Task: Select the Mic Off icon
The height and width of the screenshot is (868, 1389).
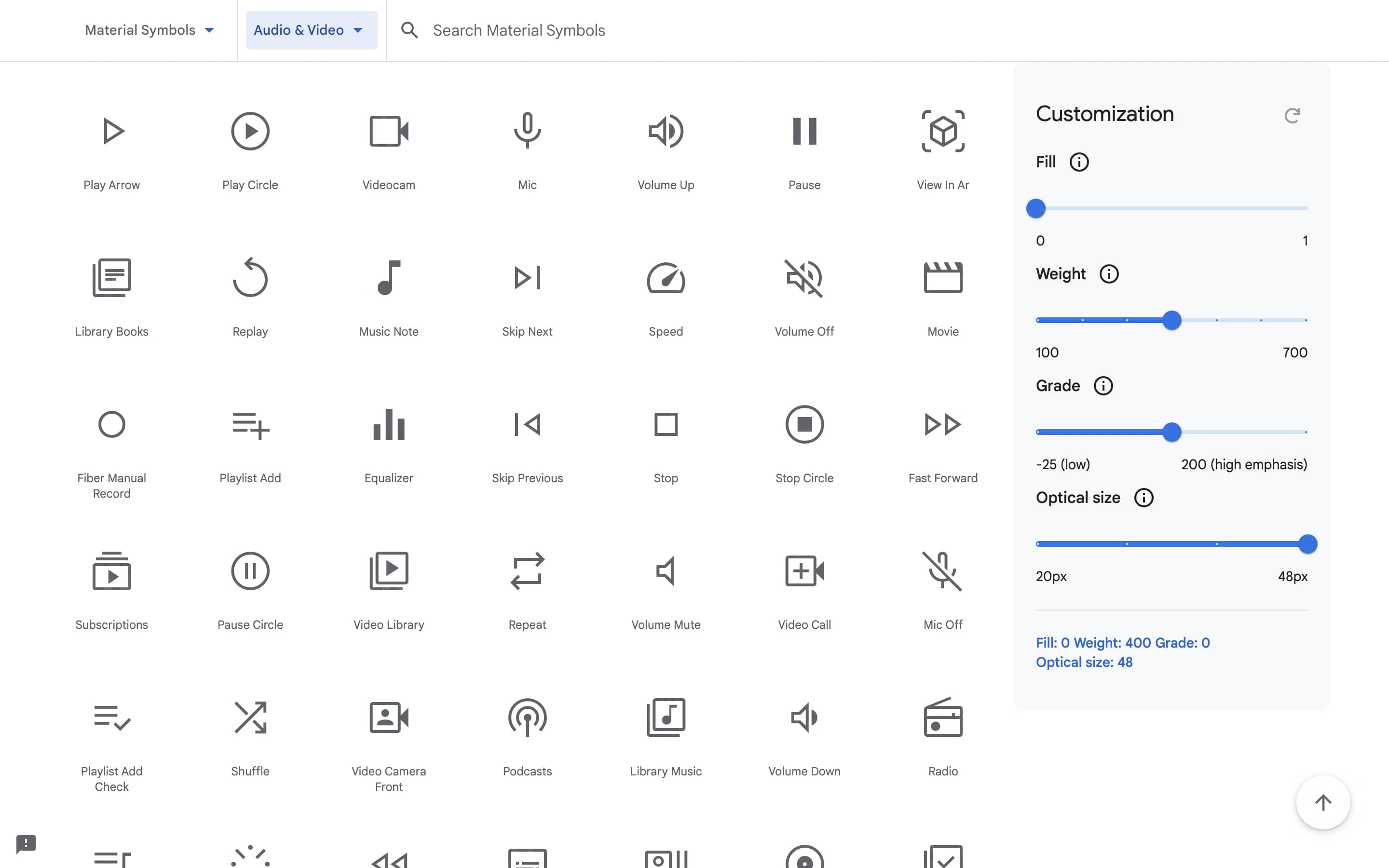Action: pos(942,570)
